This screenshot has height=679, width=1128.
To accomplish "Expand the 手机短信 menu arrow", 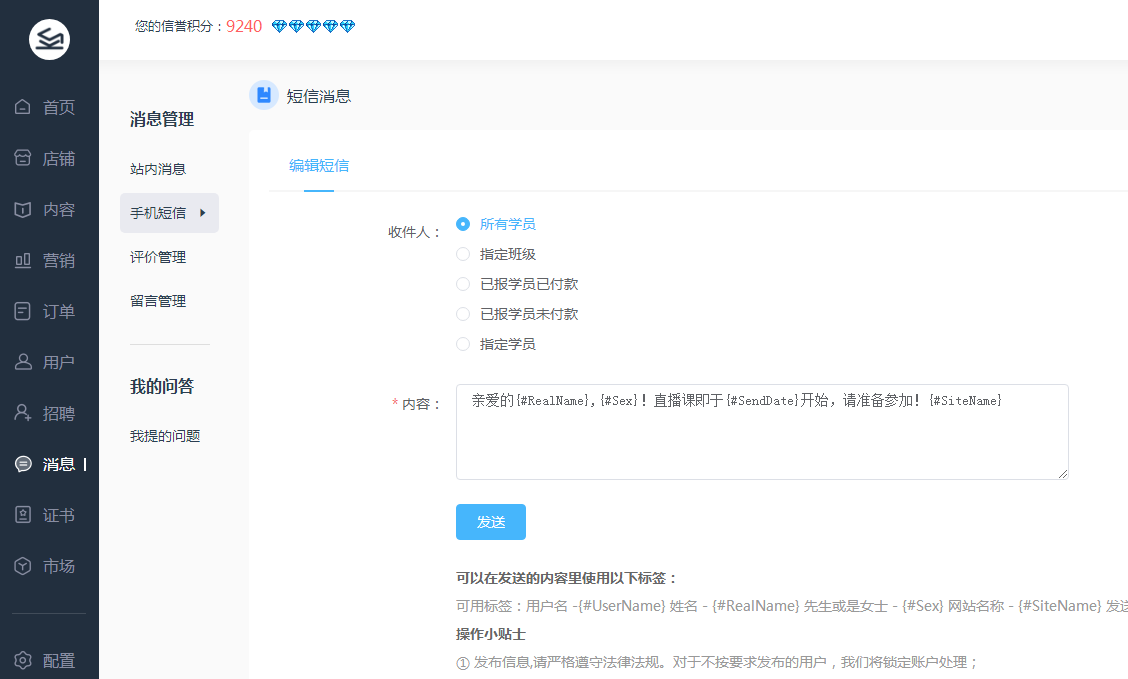I will point(203,213).
